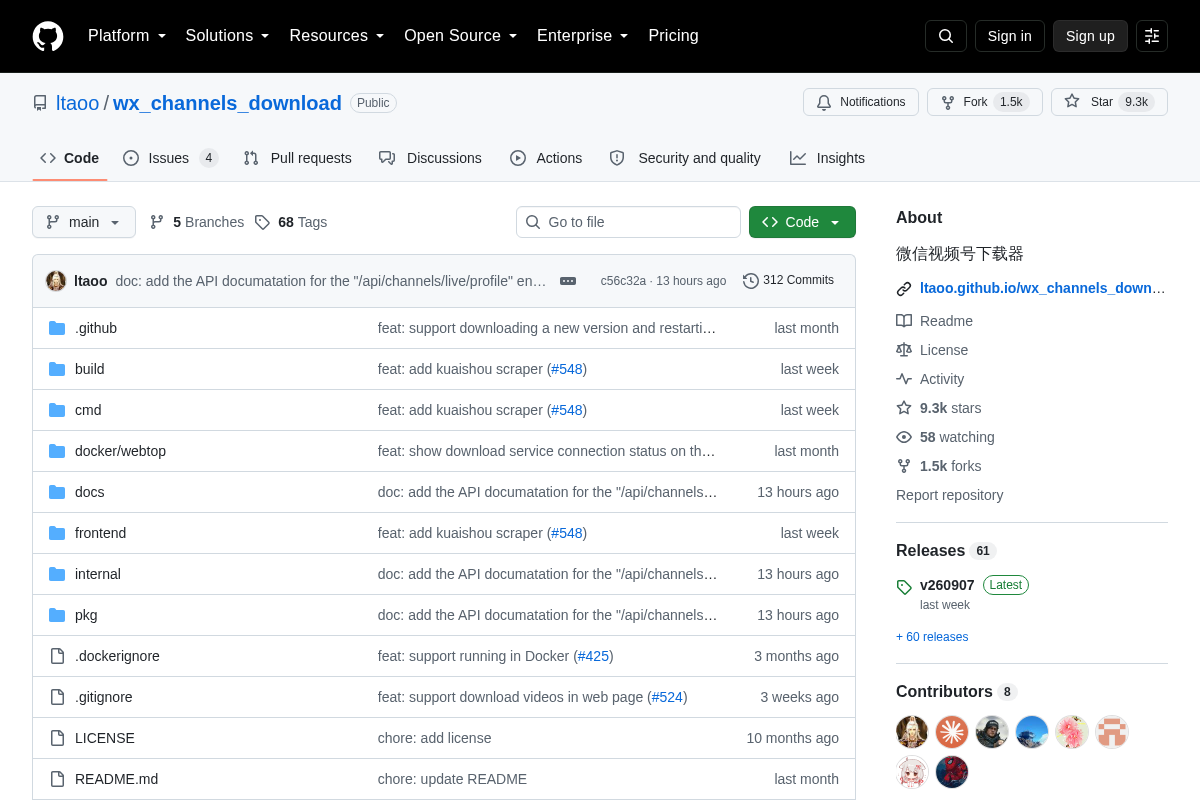
Task: Fork the repository using Fork button
Action: point(985,102)
